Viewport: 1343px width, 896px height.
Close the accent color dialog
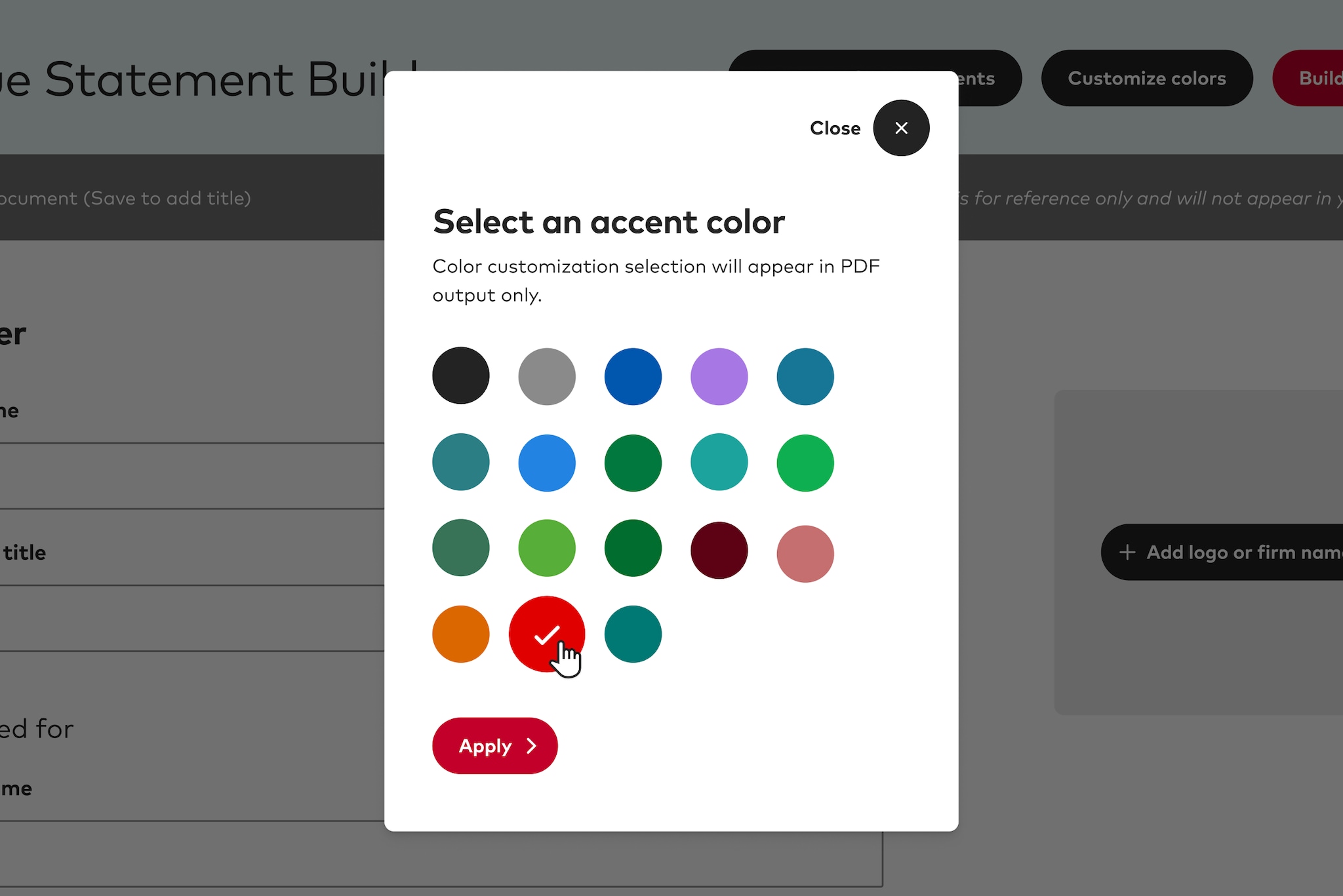900,128
